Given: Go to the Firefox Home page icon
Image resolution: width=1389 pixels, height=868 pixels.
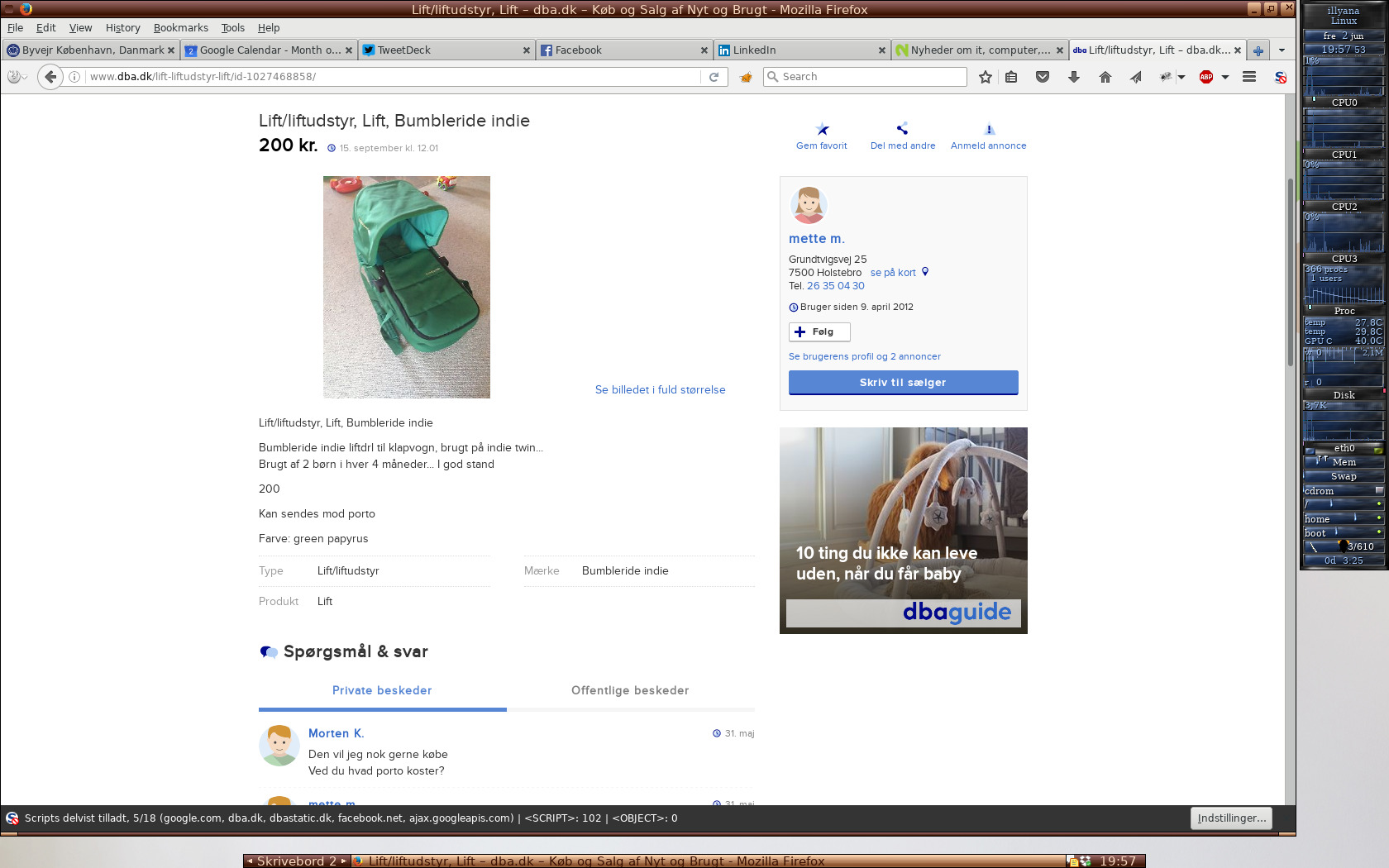Looking at the screenshot, I should pos(1105,77).
